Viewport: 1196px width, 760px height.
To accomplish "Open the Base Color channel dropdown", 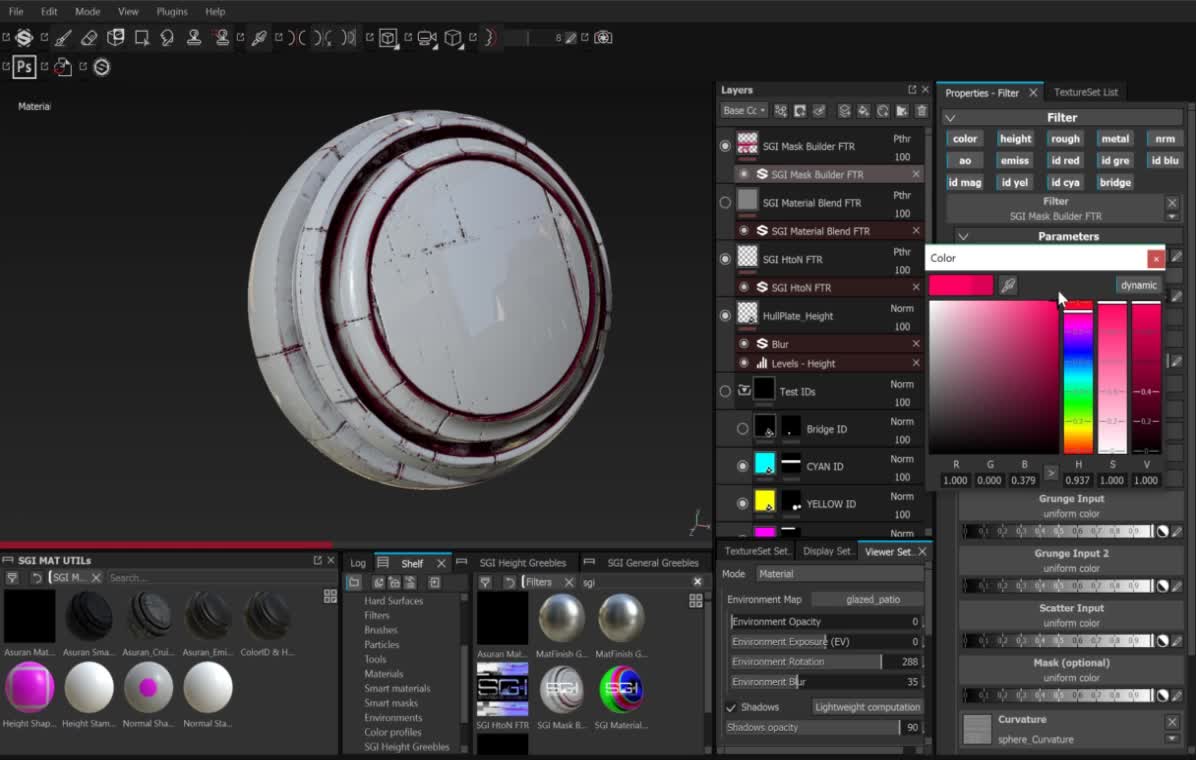I will click(x=744, y=111).
